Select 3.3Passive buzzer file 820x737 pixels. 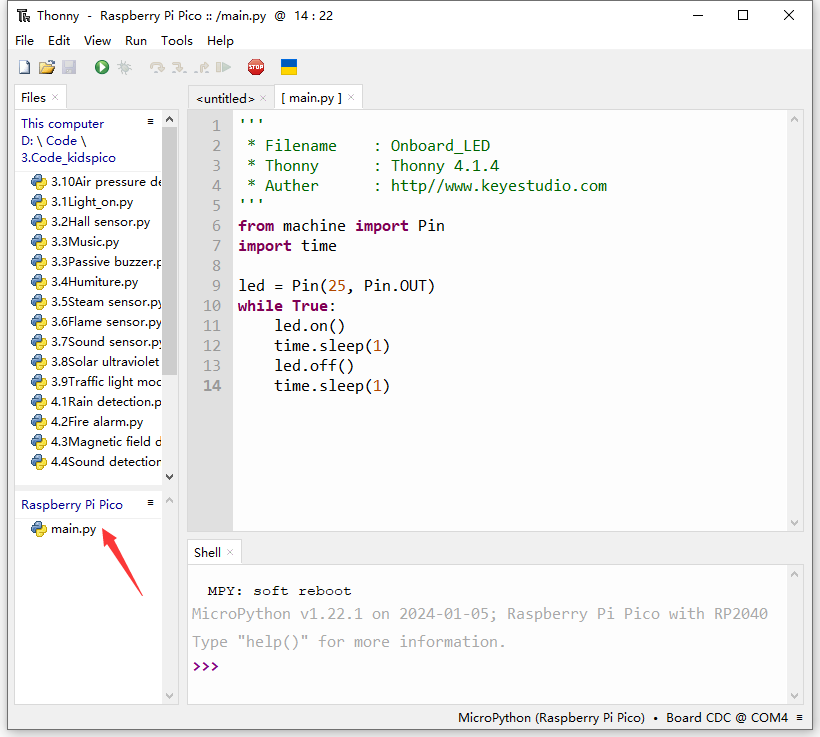pos(96,262)
